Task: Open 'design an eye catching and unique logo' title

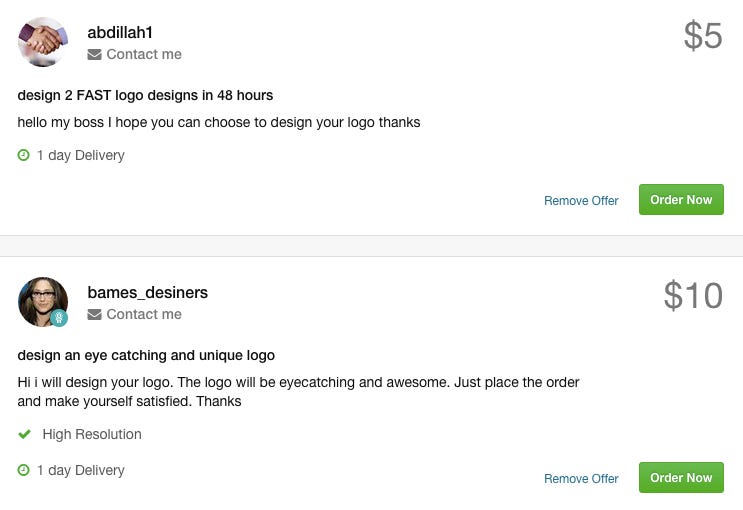Action: 146,355
